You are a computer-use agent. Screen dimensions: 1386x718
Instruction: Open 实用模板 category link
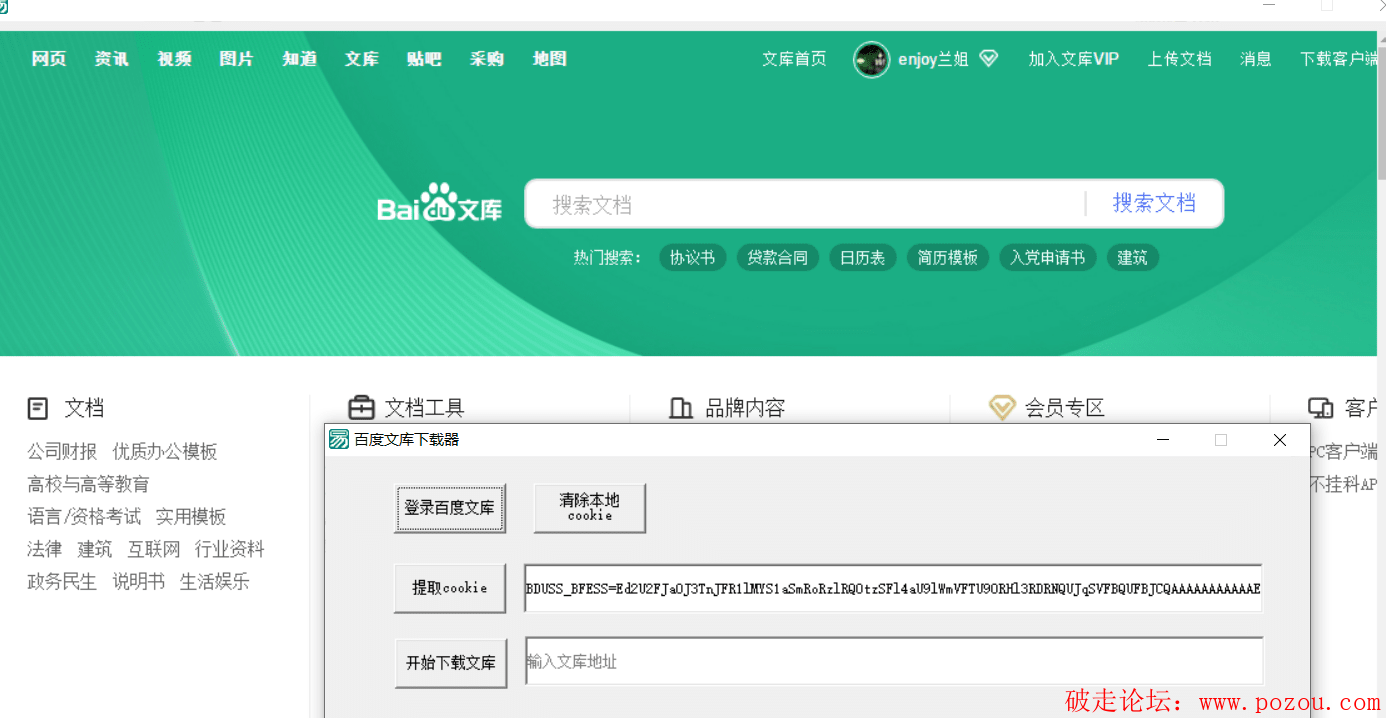191,517
